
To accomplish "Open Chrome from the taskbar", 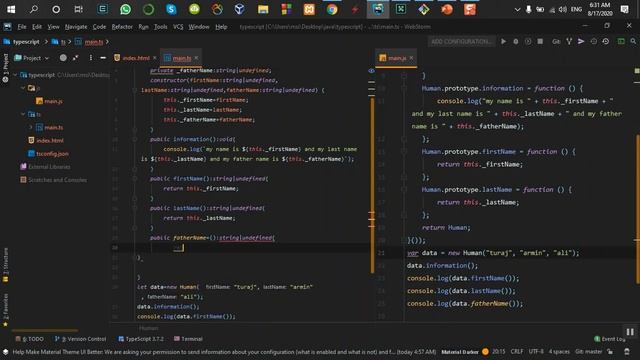I will (332, 9).
